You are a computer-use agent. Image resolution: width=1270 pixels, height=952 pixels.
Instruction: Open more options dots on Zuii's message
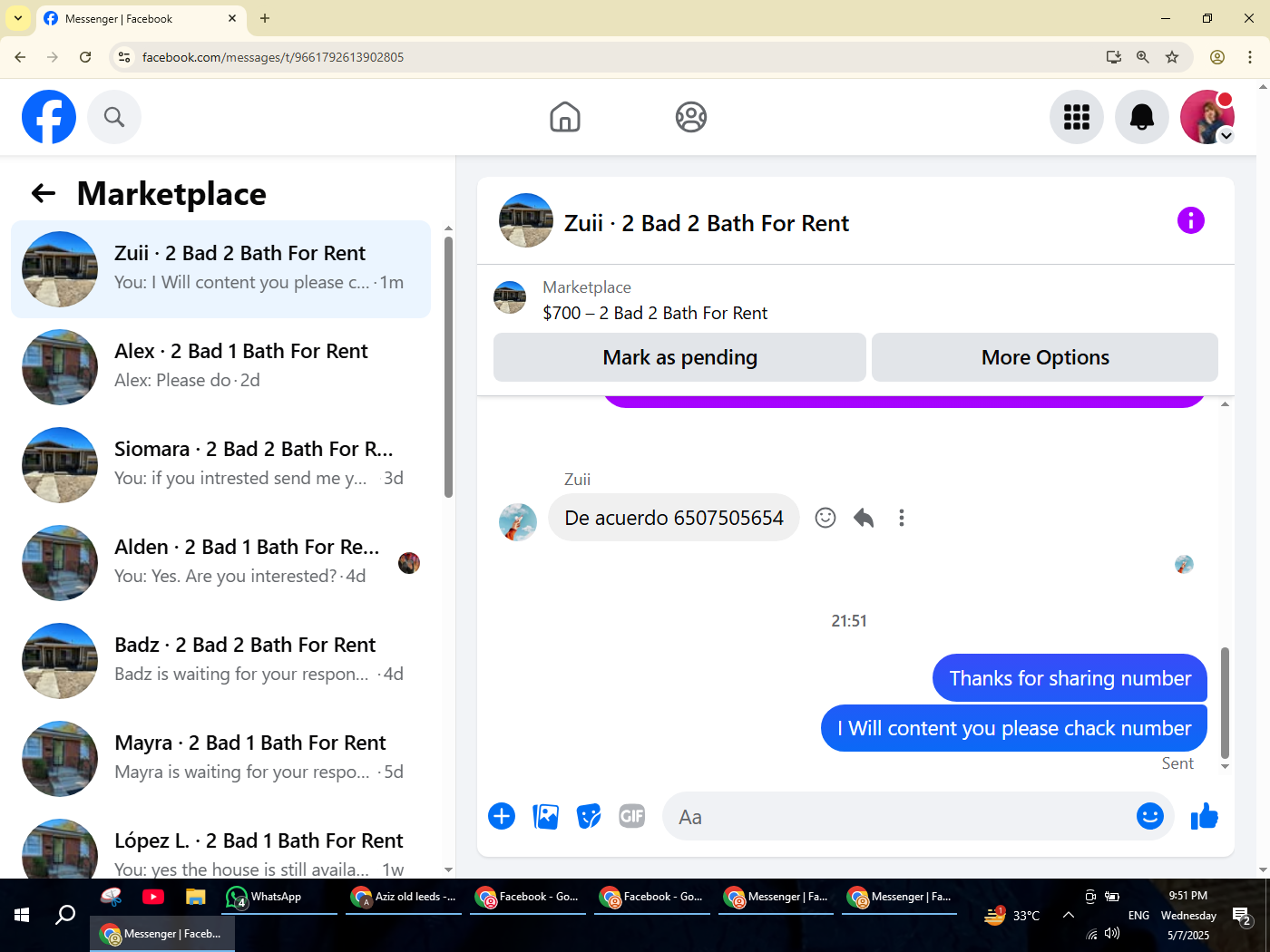(x=902, y=518)
